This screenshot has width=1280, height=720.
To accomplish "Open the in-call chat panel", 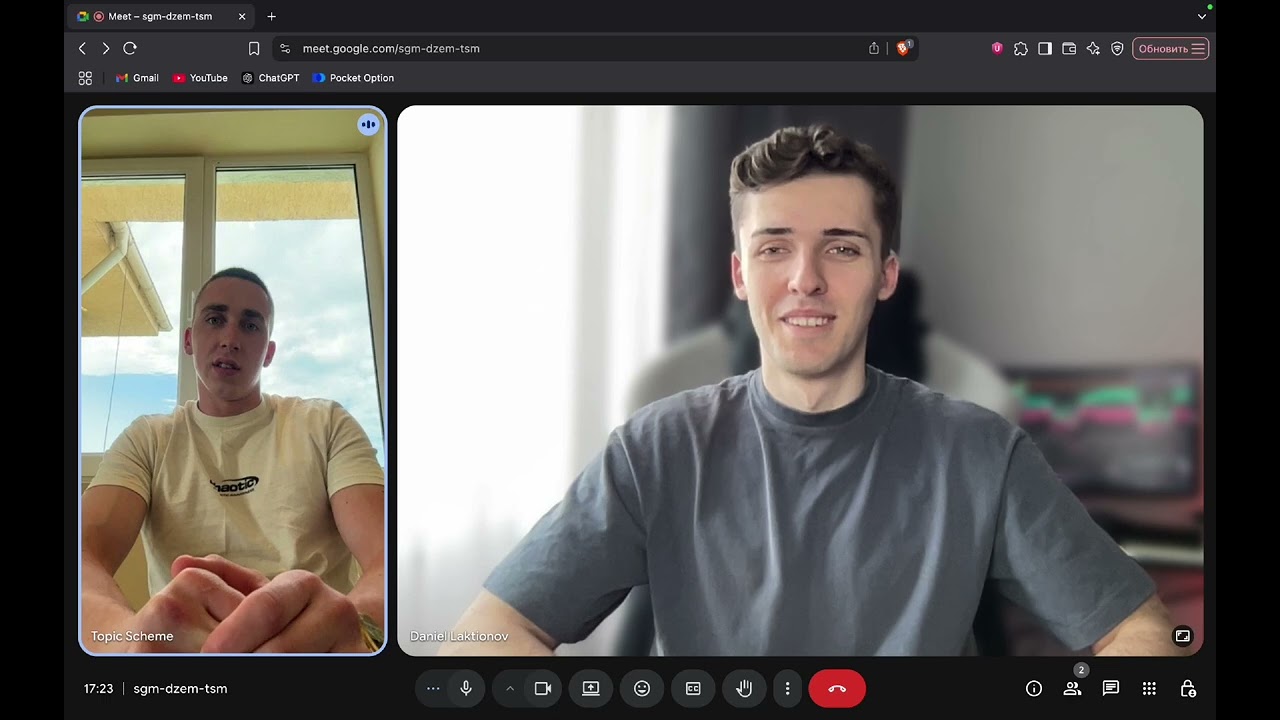I will [x=1111, y=688].
